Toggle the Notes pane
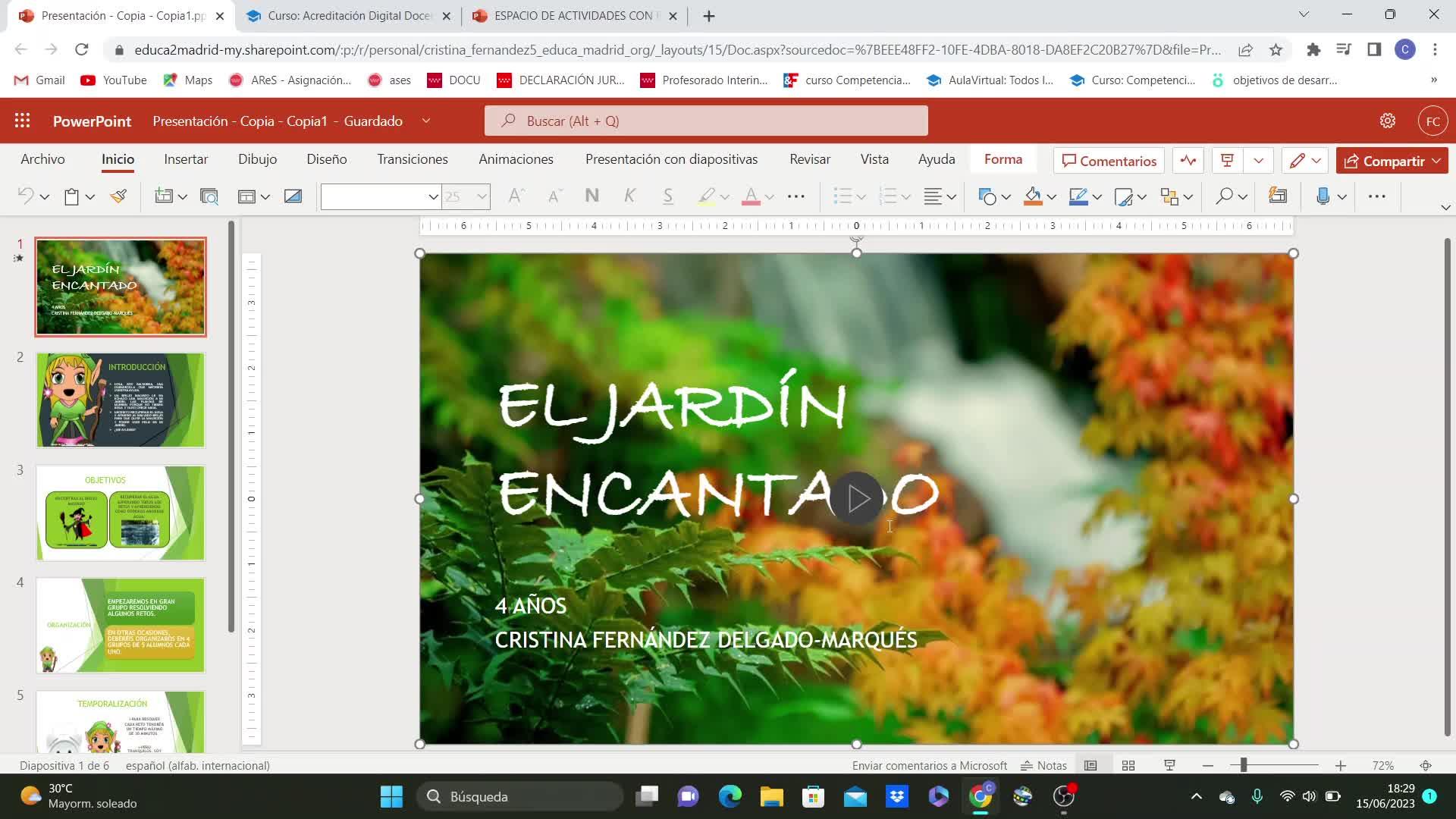This screenshot has width=1456, height=819. pos(1044,766)
